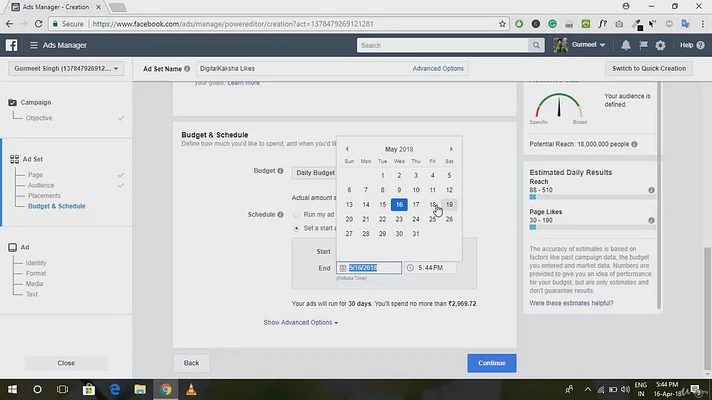Click the Reach estimate bar
Screen dimensions: 712x400
point(592,197)
